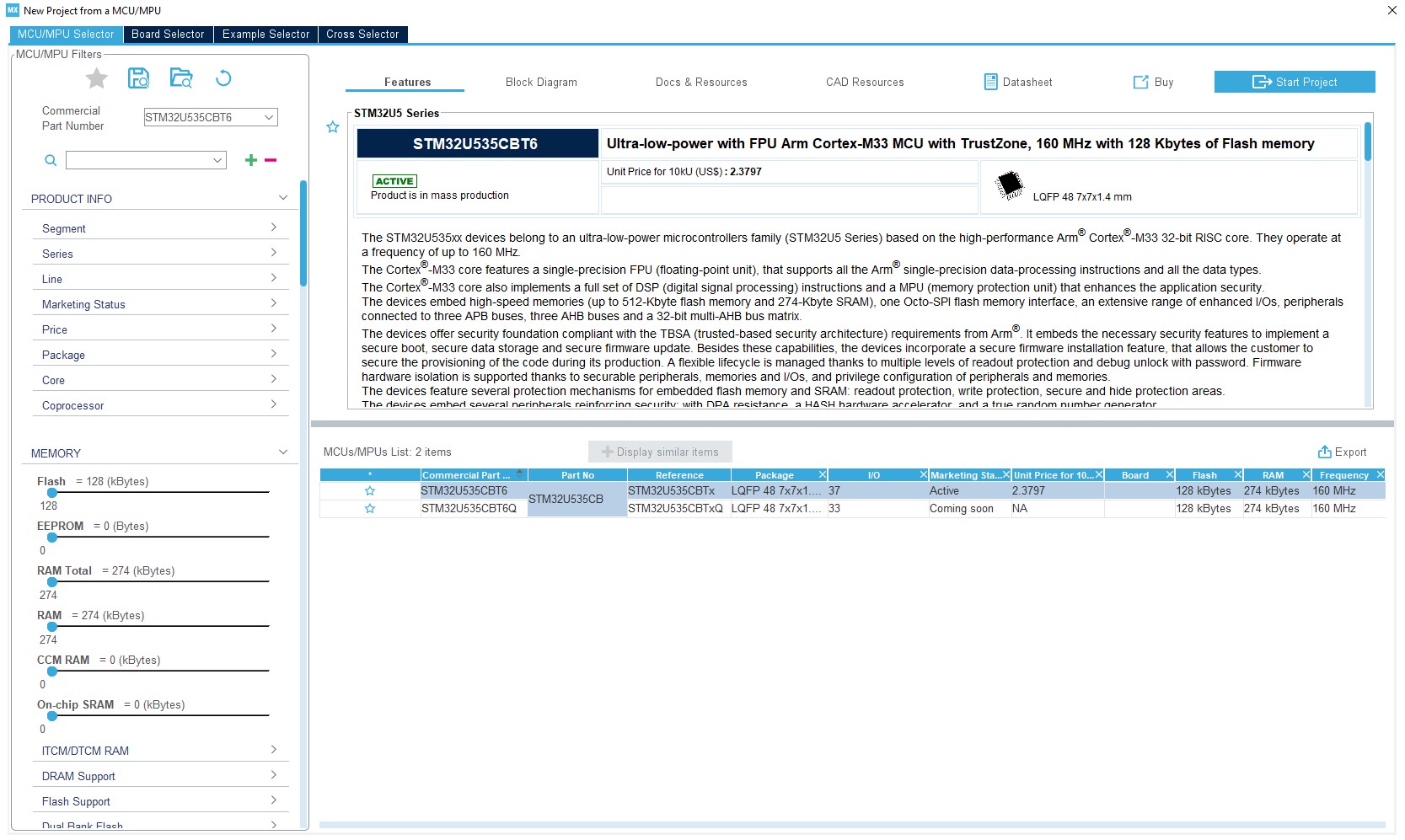
Task: Switch to Board Selector tab
Action: pyautogui.click(x=168, y=35)
